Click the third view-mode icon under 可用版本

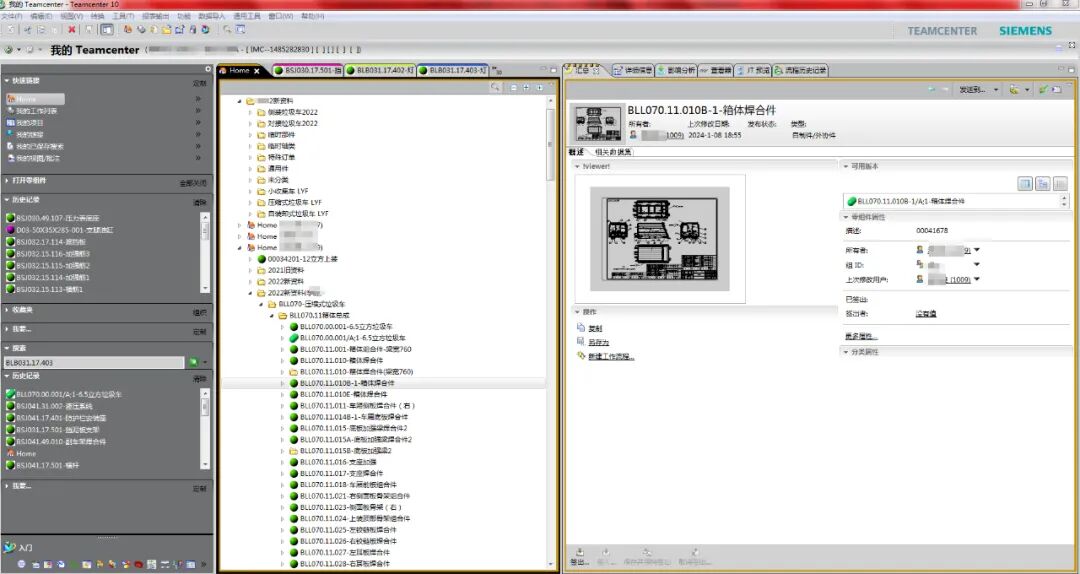point(1060,183)
